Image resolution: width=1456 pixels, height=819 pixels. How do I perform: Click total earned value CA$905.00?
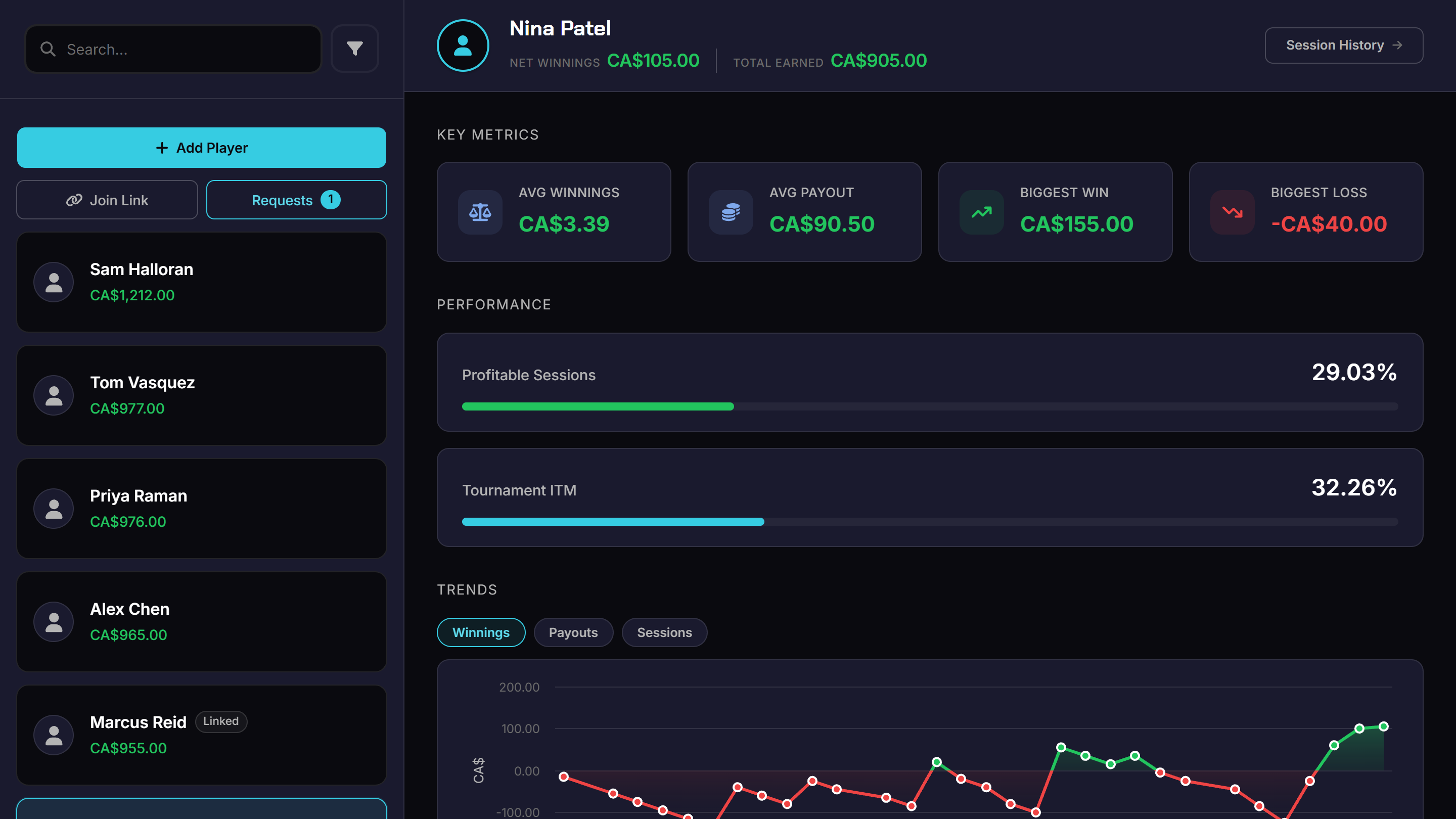[x=878, y=61]
